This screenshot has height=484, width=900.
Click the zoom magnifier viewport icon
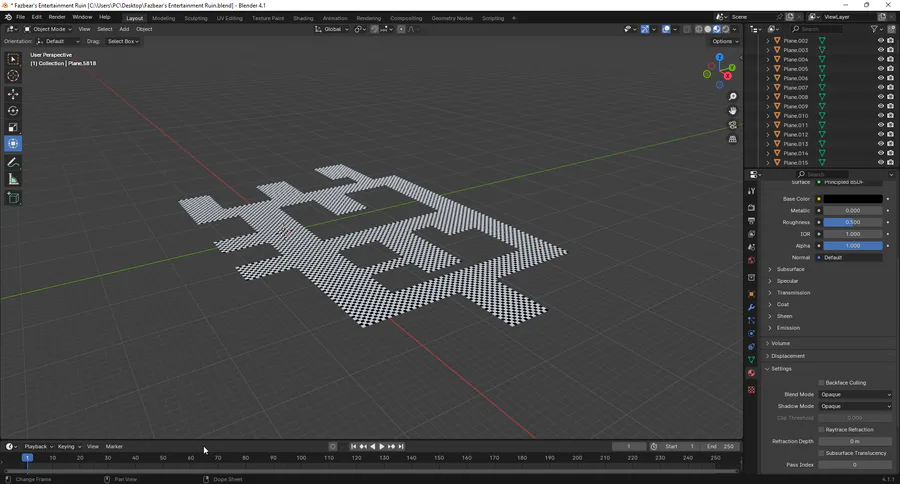click(x=732, y=96)
